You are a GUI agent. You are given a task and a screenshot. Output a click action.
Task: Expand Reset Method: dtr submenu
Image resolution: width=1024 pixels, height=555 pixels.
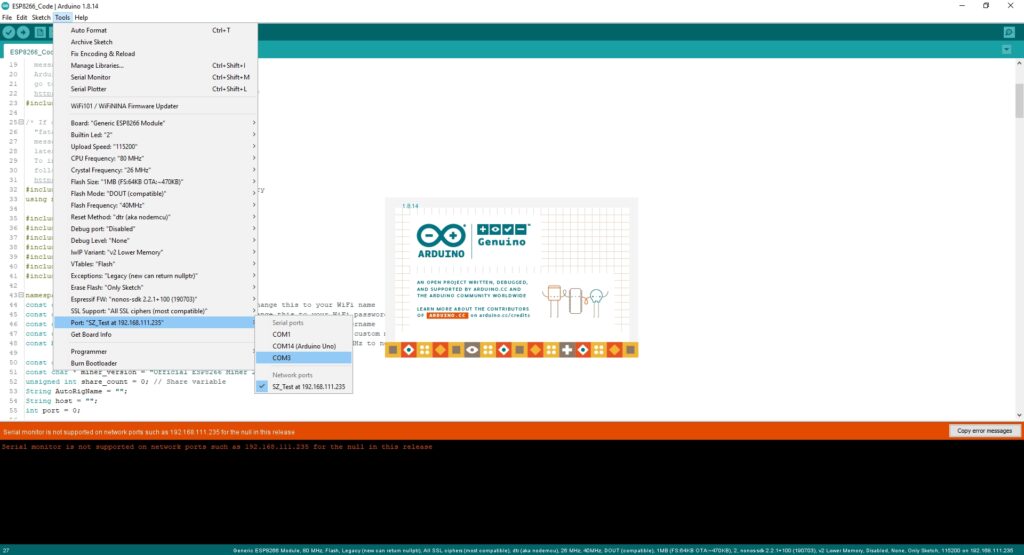[x=155, y=217]
